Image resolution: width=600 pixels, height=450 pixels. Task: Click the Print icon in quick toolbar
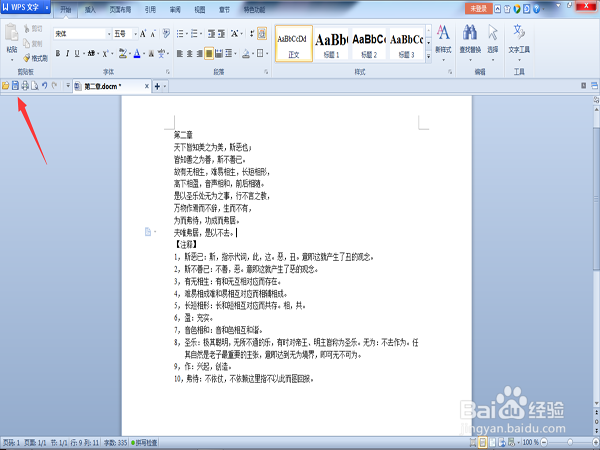(25, 86)
